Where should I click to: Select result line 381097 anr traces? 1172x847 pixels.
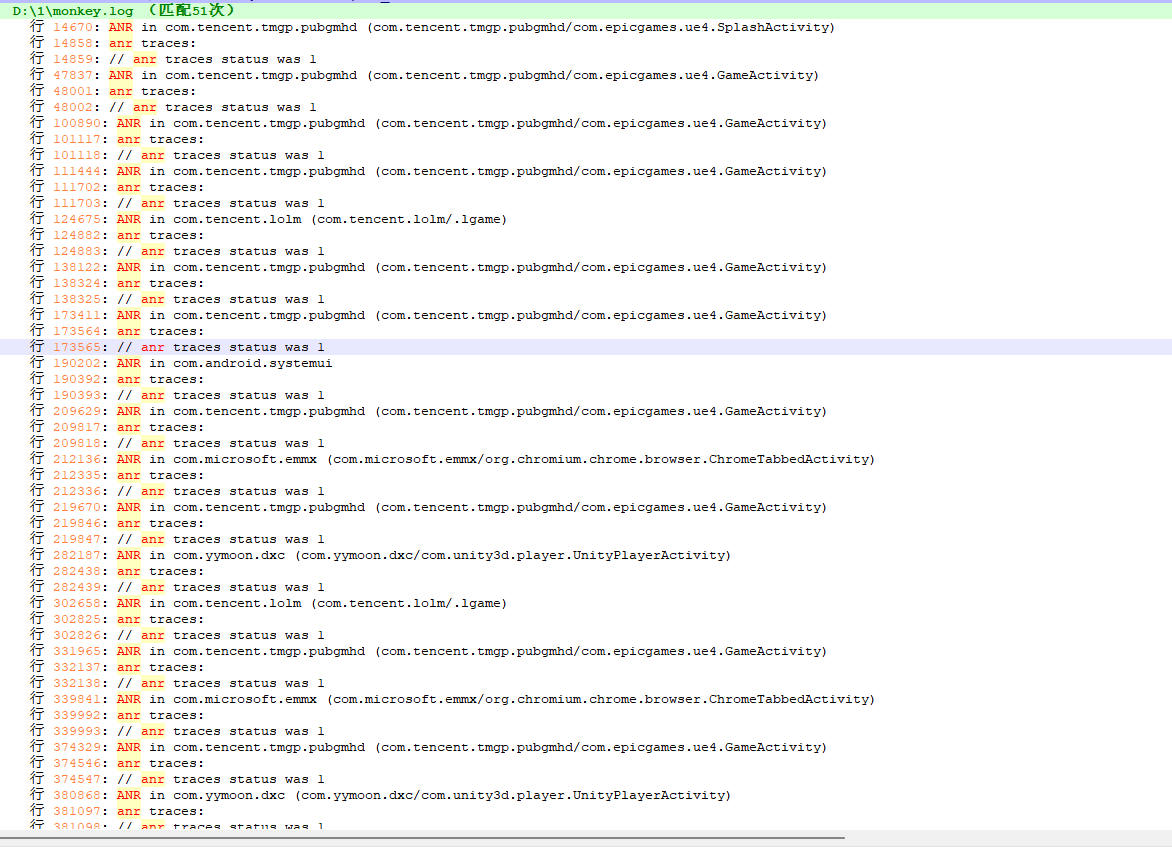[586, 811]
